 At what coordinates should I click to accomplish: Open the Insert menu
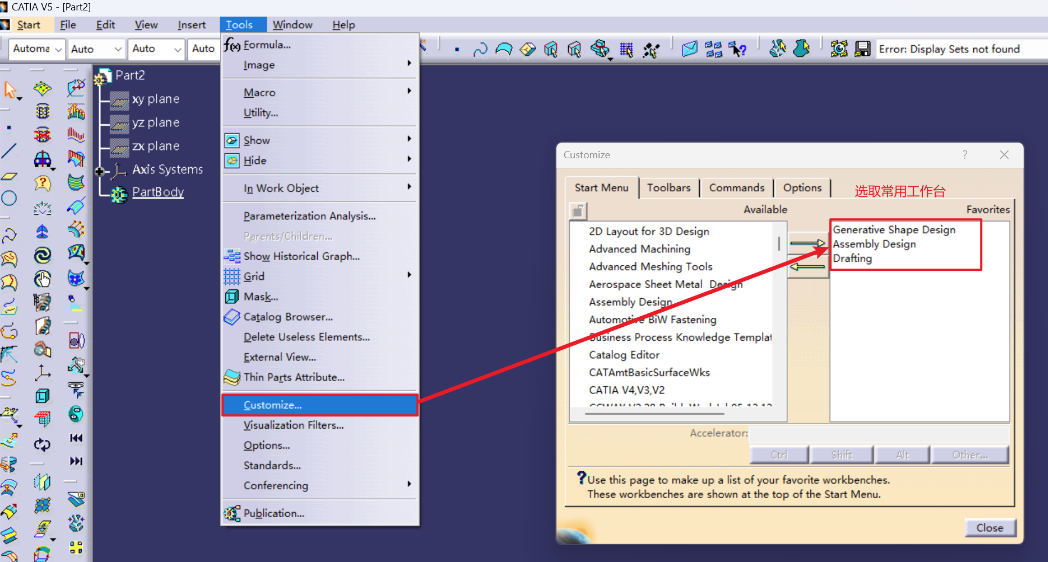point(191,25)
